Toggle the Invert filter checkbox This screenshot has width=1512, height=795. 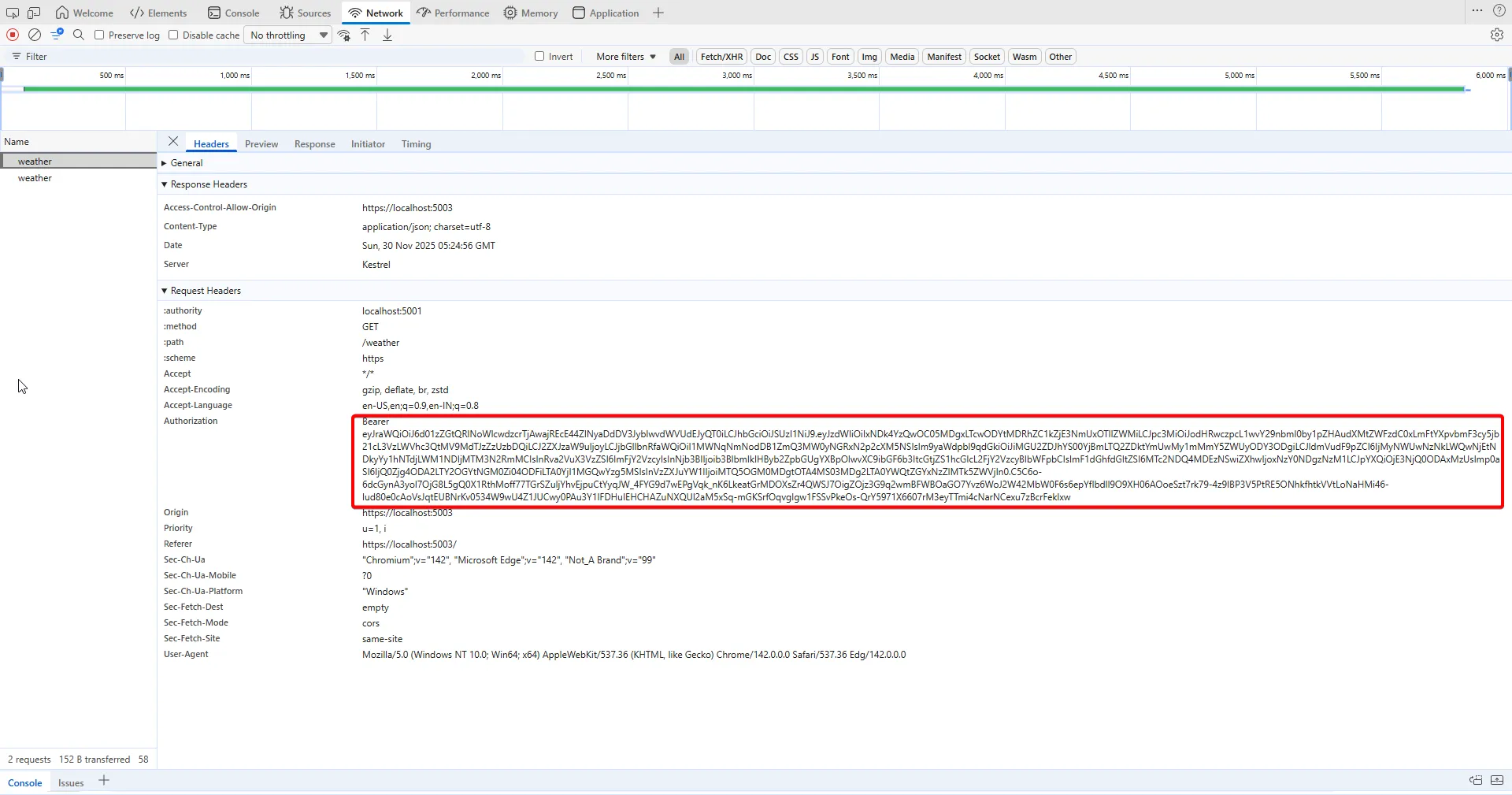[x=538, y=56]
